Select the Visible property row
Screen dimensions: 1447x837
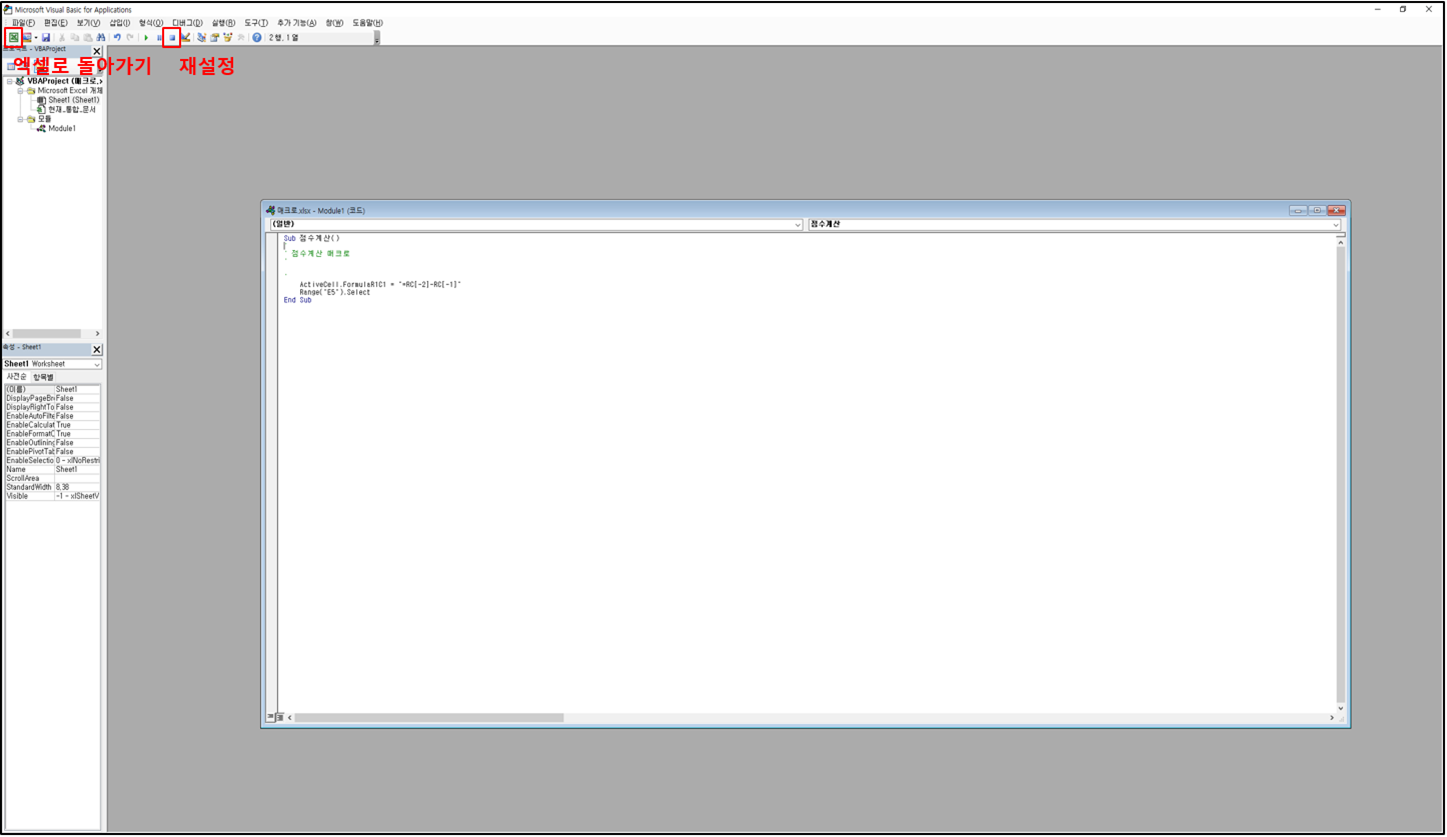click(52, 496)
